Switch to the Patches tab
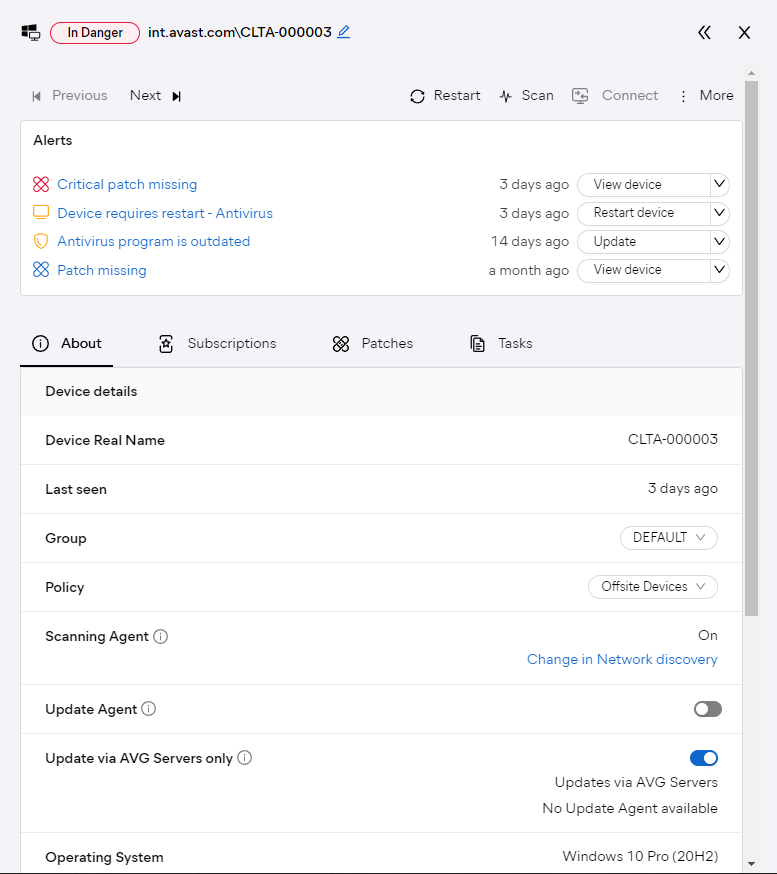Image resolution: width=777 pixels, height=874 pixels. click(x=373, y=344)
